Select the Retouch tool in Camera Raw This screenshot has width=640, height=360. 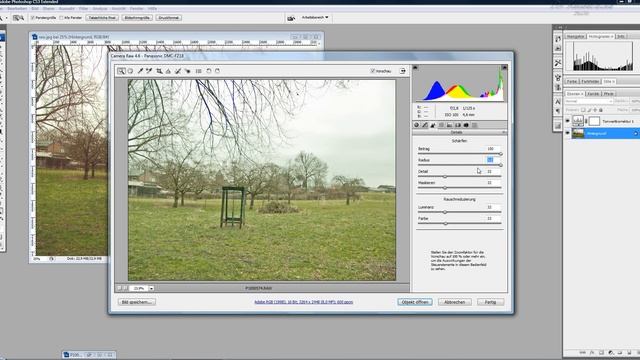point(178,71)
